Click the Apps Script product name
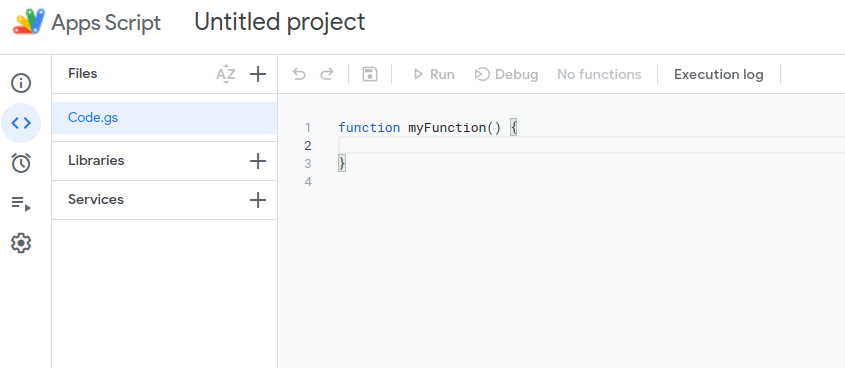 (x=106, y=23)
